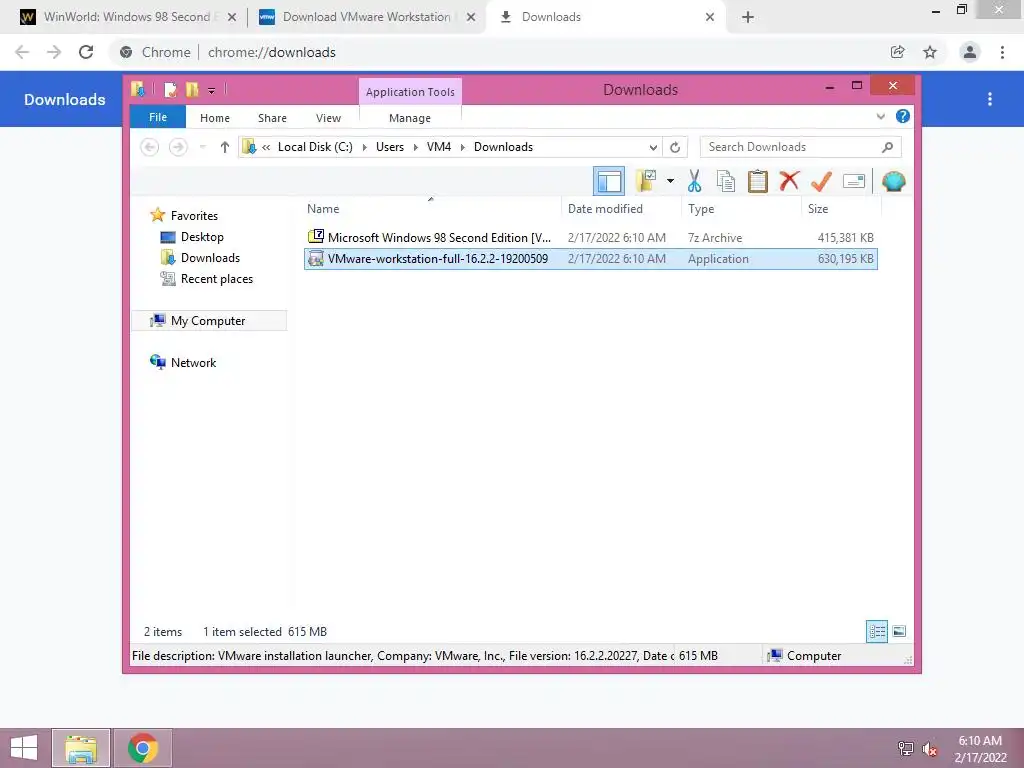This screenshot has width=1024, height=768.
Task: Click the Rename icon in toolbar
Action: coord(854,181)
